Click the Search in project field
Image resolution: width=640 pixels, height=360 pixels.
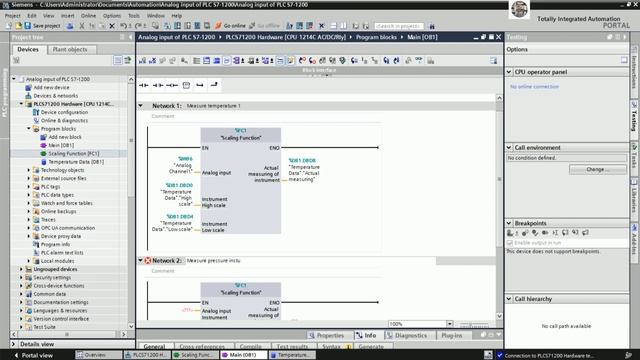(399, 26)
